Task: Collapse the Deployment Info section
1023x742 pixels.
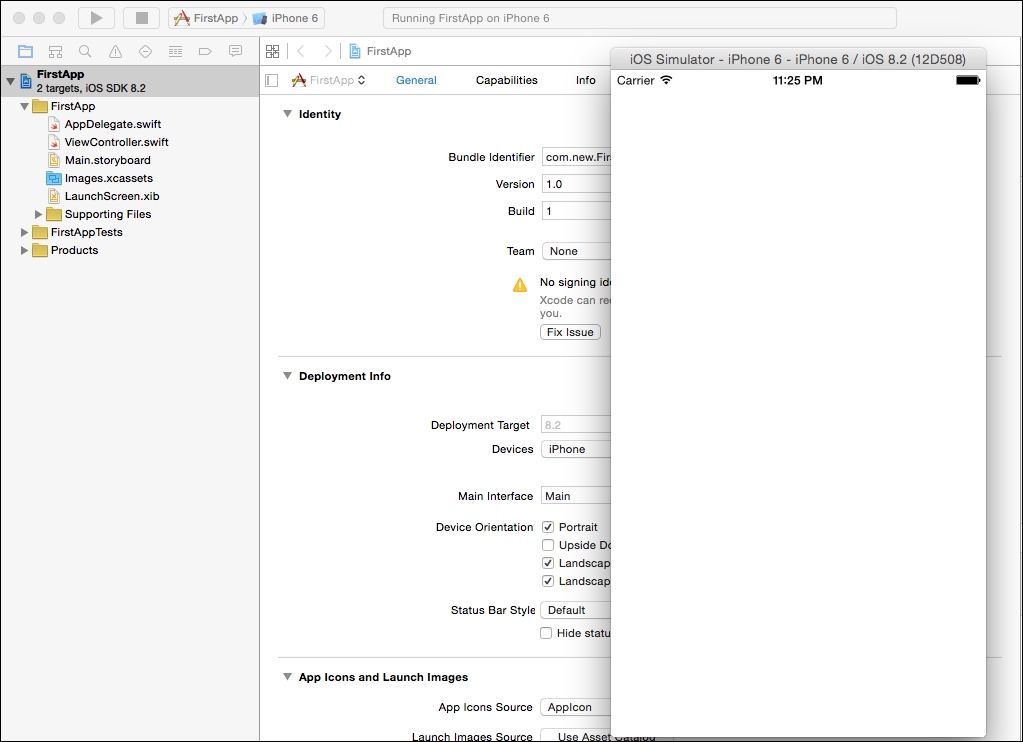Action: pyautogui.click(x=287, y=376)
